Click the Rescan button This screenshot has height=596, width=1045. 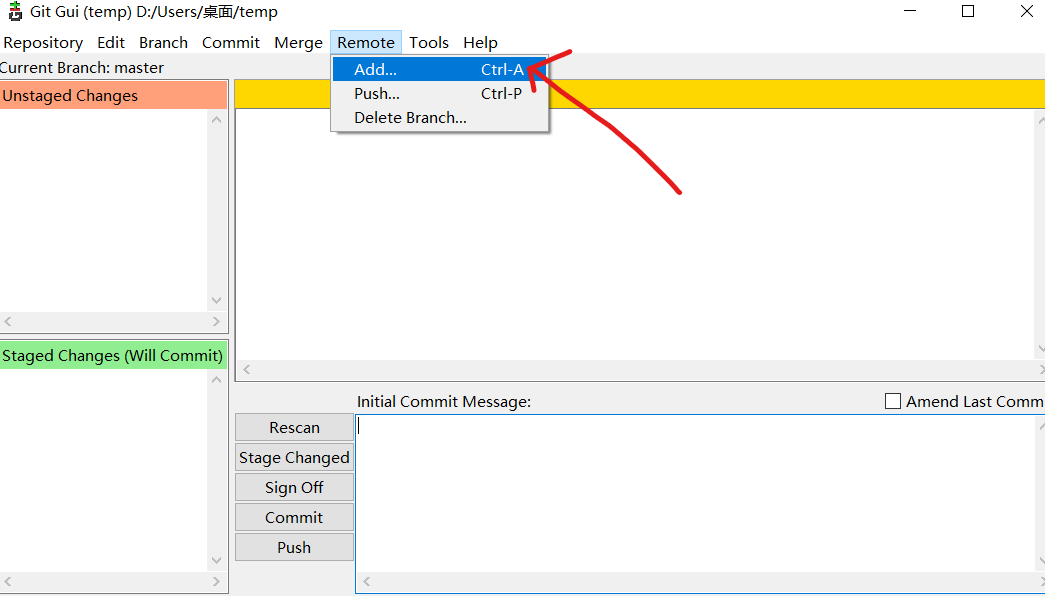[x=295, y=427]
